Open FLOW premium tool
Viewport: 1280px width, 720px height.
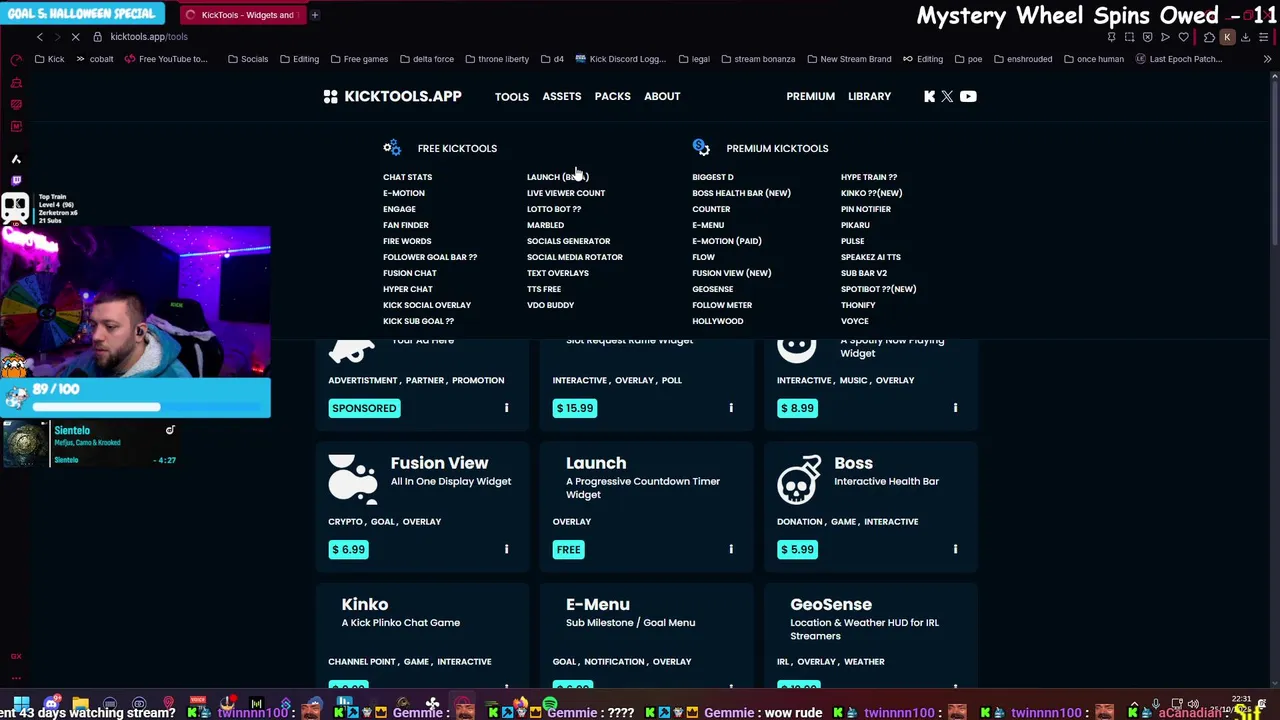704,257
